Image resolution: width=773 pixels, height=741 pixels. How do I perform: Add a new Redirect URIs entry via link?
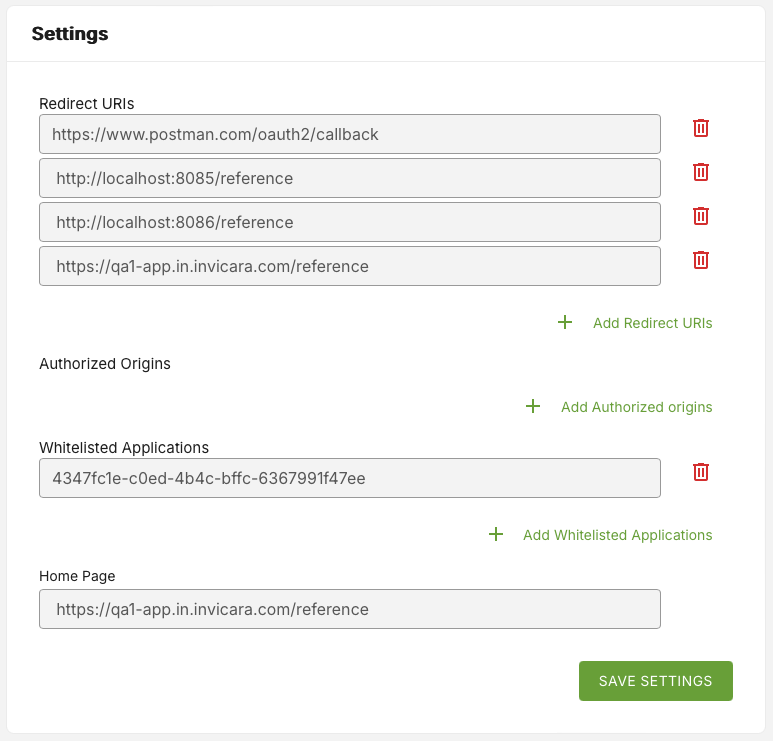pyautogui.click(x=652, y=323)
